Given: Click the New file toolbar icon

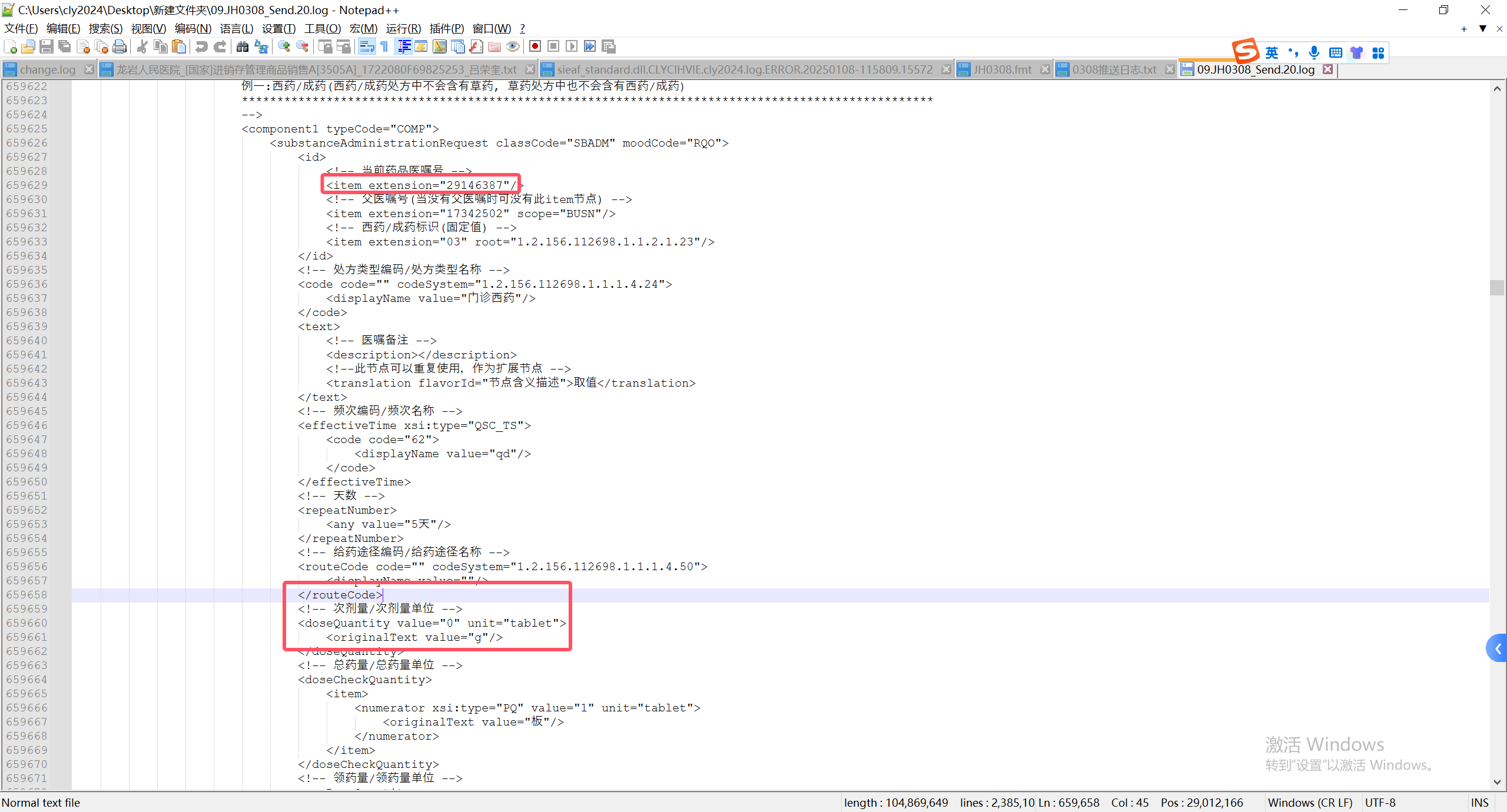Looking at the screenshot, I should tap(10, 46).
